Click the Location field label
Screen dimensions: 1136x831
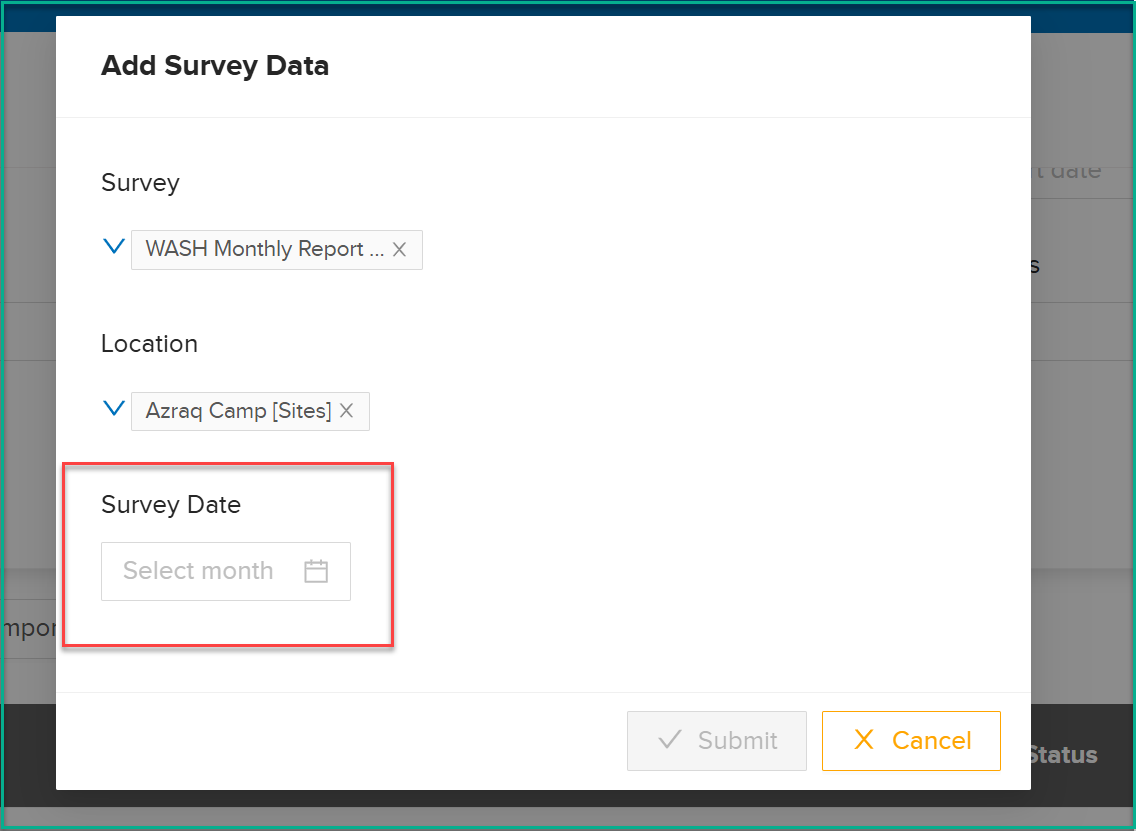click(149, 343)
